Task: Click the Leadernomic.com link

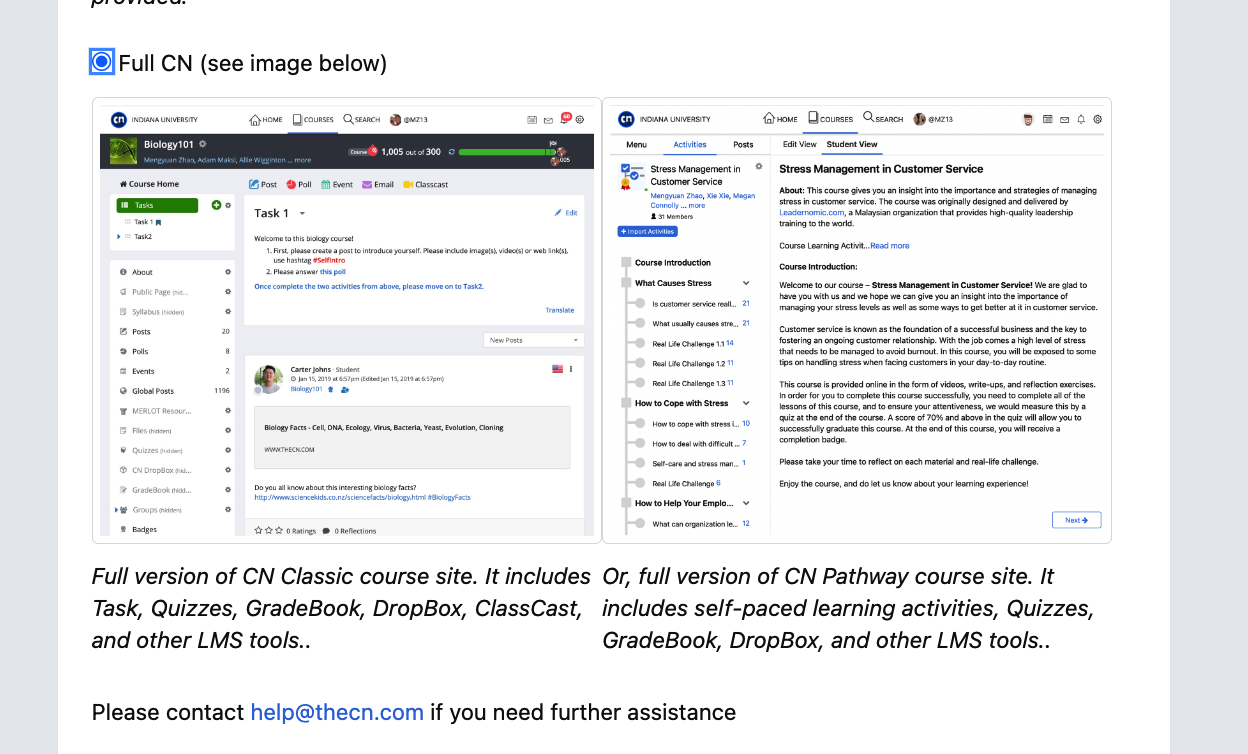Action: tap(814, 212)
